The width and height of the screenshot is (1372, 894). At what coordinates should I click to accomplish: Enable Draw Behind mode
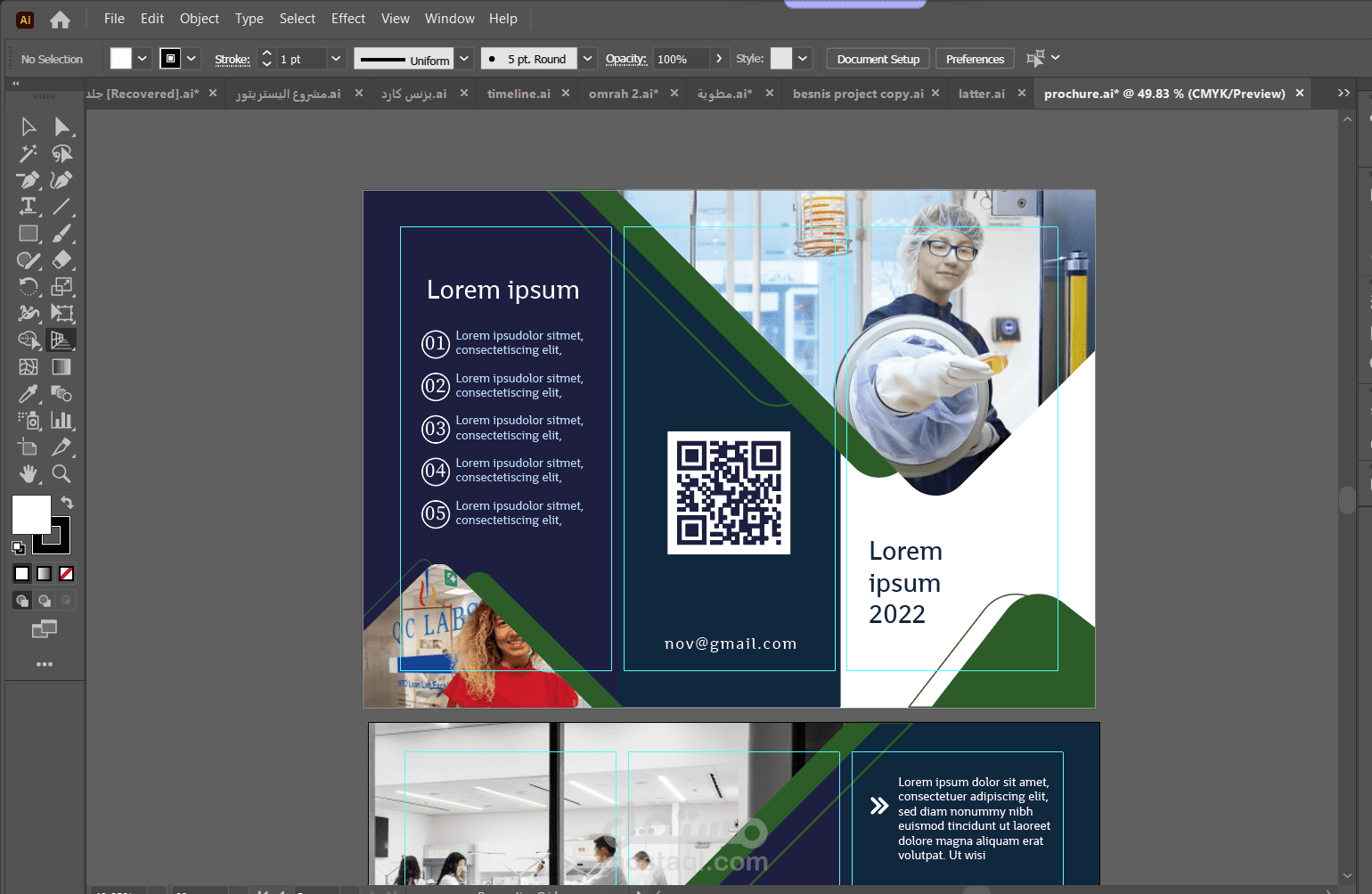coord(44,601)
